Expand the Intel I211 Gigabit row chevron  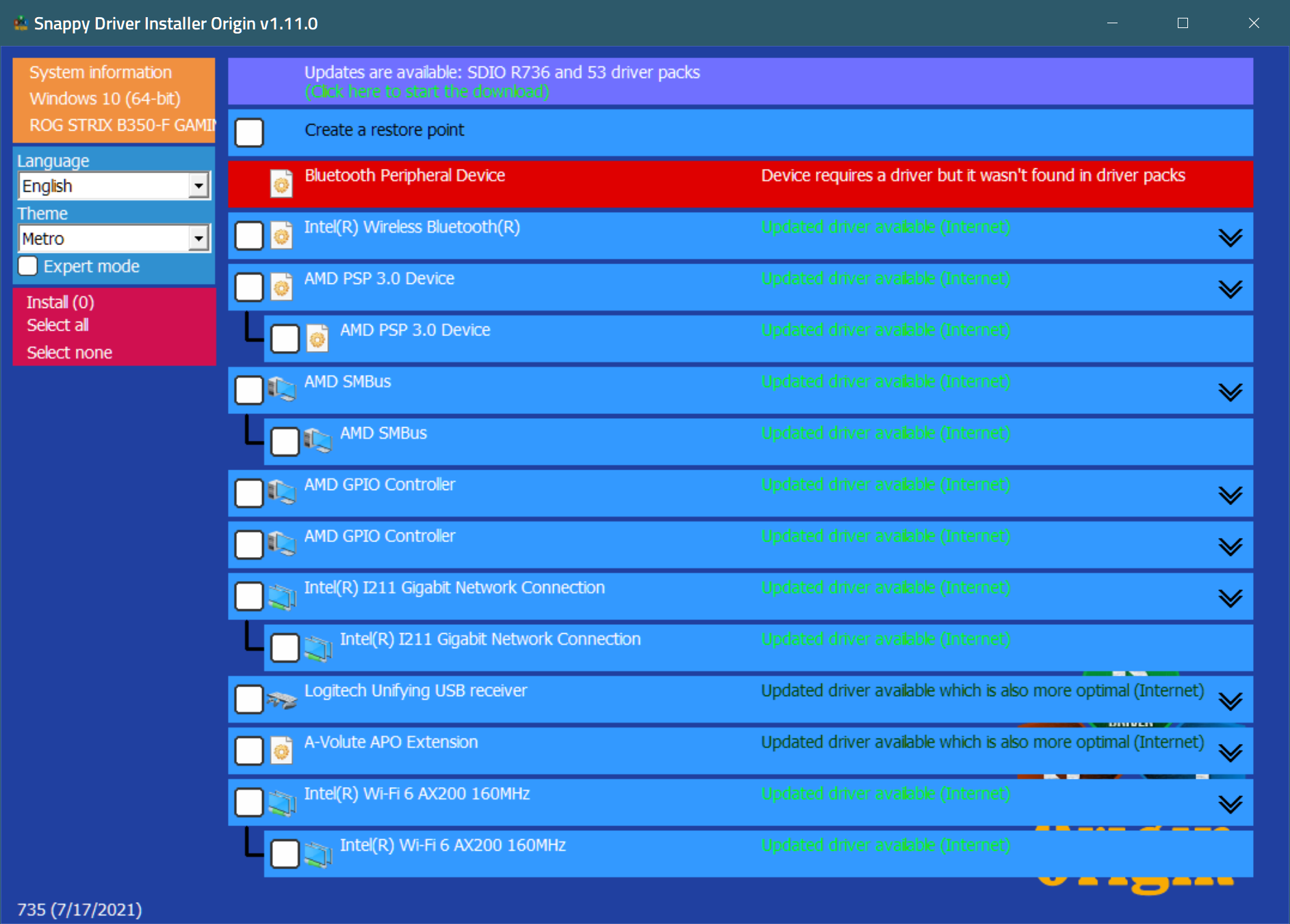coord(1230,598)
